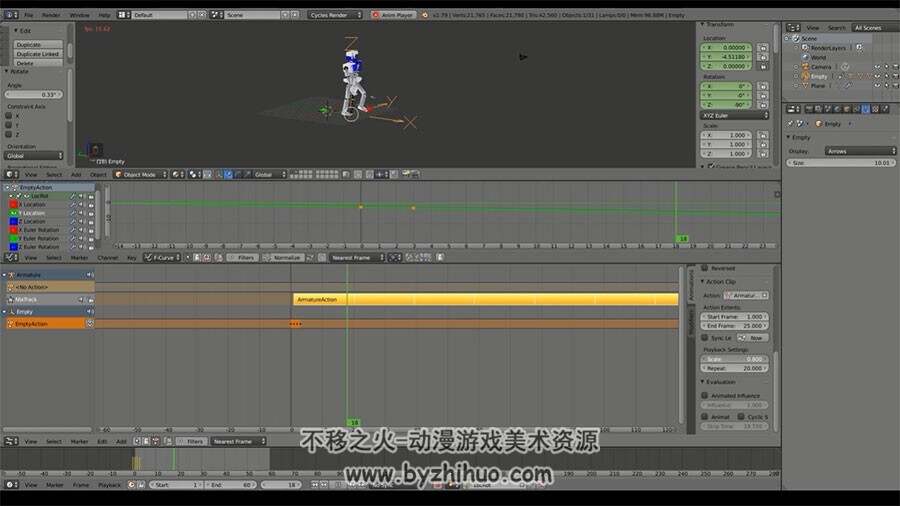The height and width of the screenshot is (506, 900).
Task: Toggle the lock icon for Scale X
Action: pos(763,135)
